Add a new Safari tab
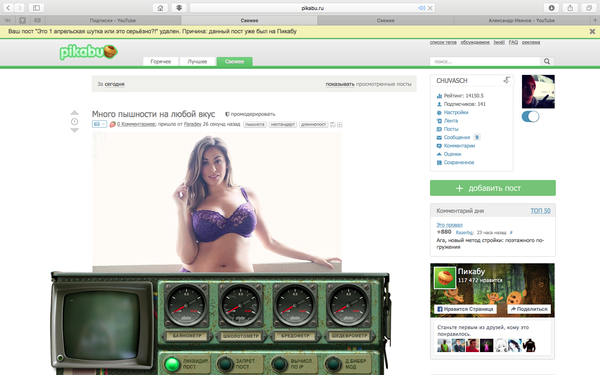 tap(595, 20)
